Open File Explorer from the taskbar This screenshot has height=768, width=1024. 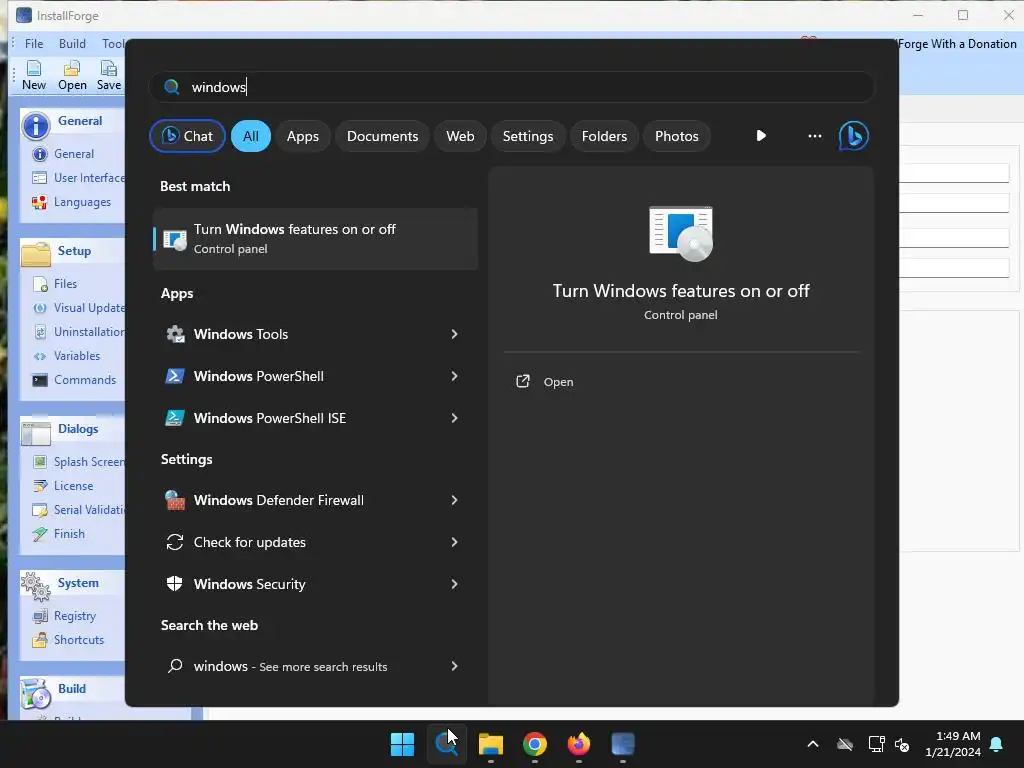point(490,744)
